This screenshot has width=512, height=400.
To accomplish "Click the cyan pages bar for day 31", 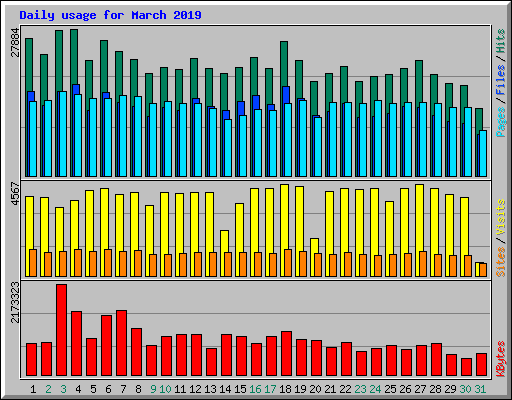I will coord(483,153).
